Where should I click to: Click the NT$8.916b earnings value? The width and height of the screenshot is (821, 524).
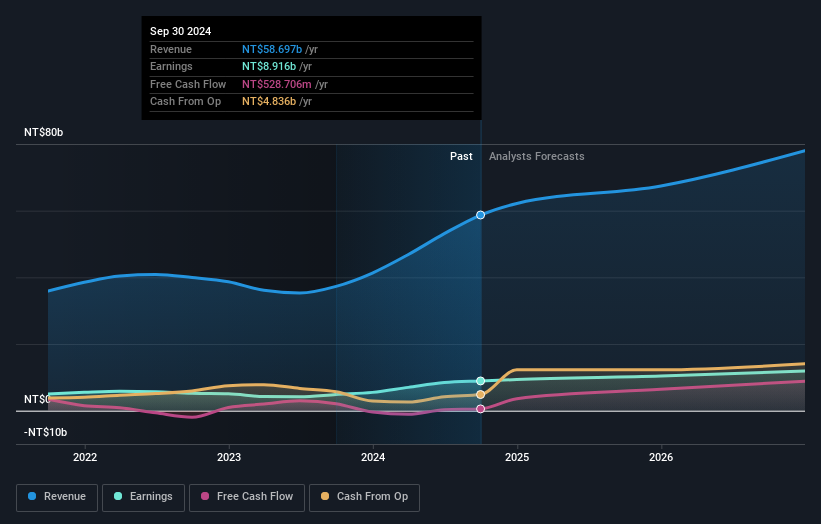269,66
